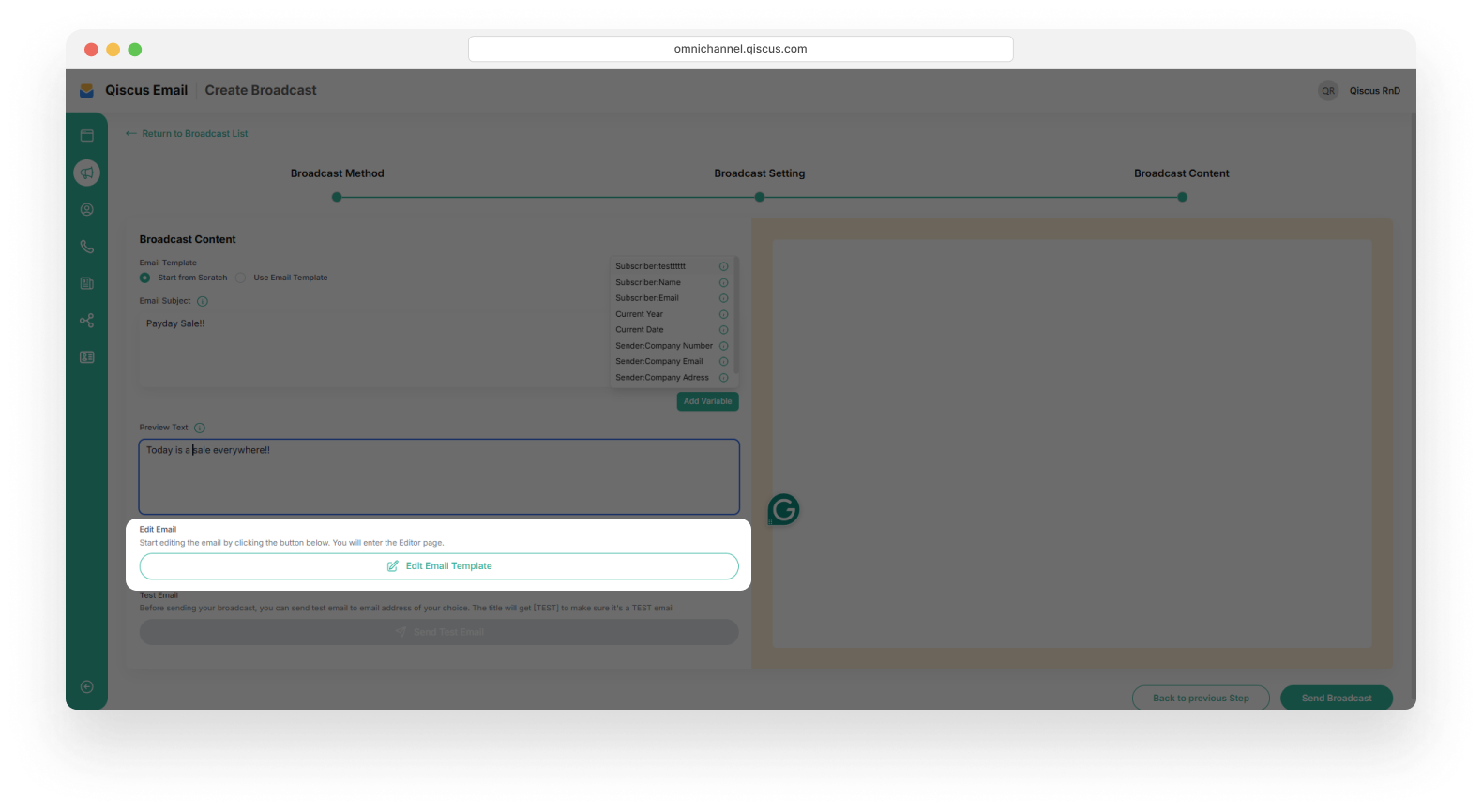Click info icon for Sender:Company Number variable
Image resolution: width=1482 pixels, height=812 pixels.
click(x=723, y=346)
